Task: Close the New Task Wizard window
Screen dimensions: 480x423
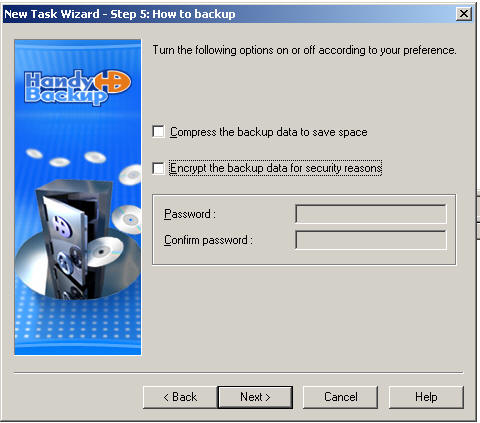Action: click(x=464, y=14)
